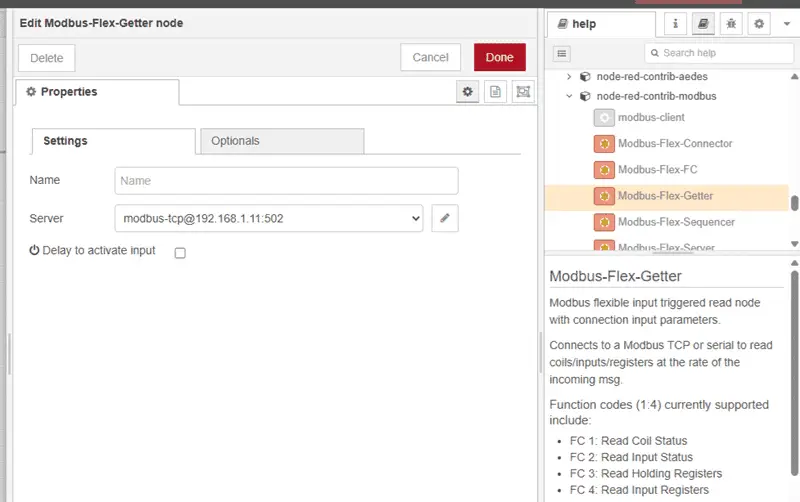Collapse the node-red-contrib-modbus tree
This screenshot has height=502, width=800.
point(569,96)
